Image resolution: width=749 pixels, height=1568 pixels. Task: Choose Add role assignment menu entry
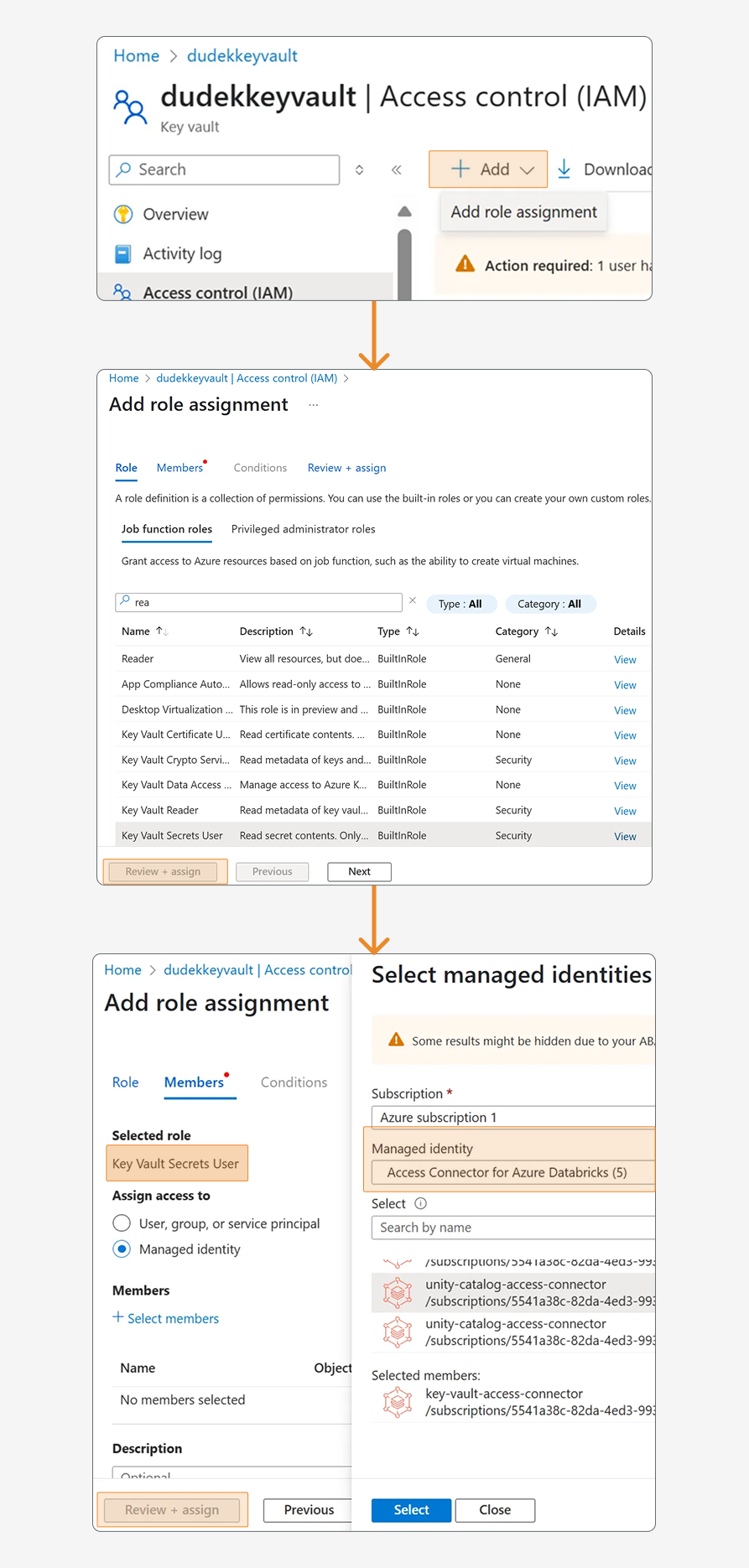(x=524, y=212)
